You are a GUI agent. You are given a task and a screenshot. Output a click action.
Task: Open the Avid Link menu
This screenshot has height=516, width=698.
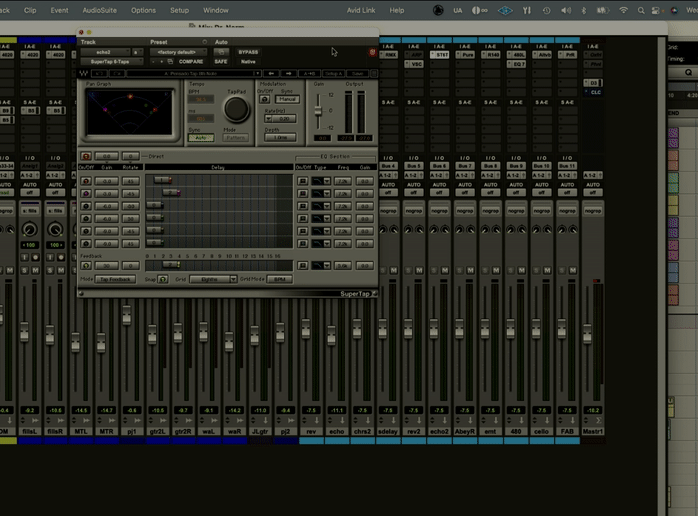click(x=361, y=10)
